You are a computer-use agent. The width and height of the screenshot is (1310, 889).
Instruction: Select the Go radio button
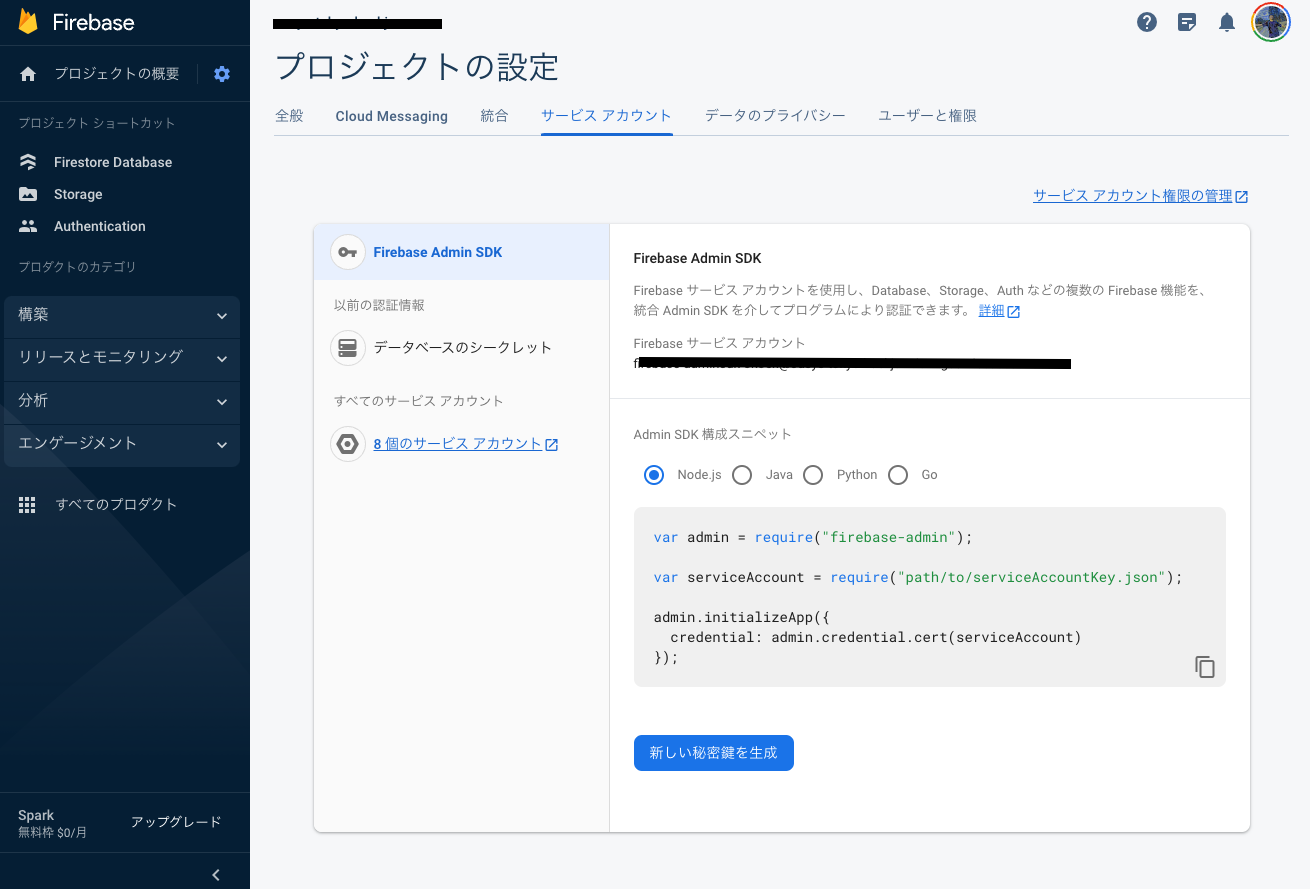pos(898,475)
